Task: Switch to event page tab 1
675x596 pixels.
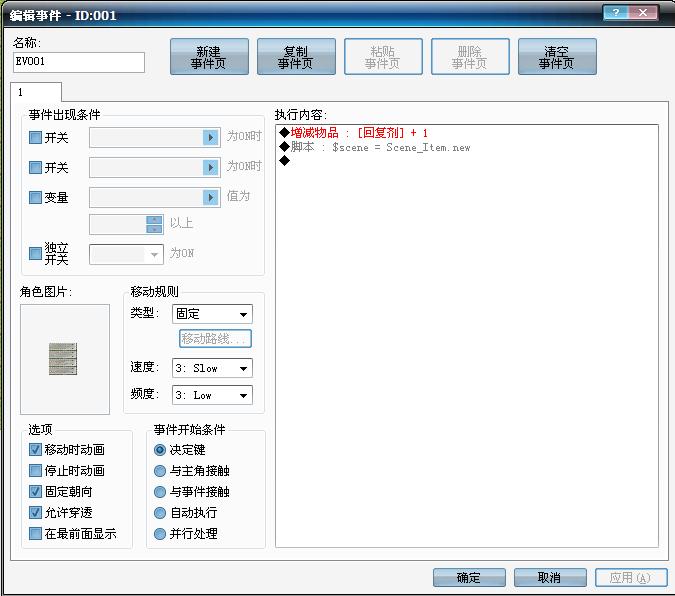Action: 36,92
